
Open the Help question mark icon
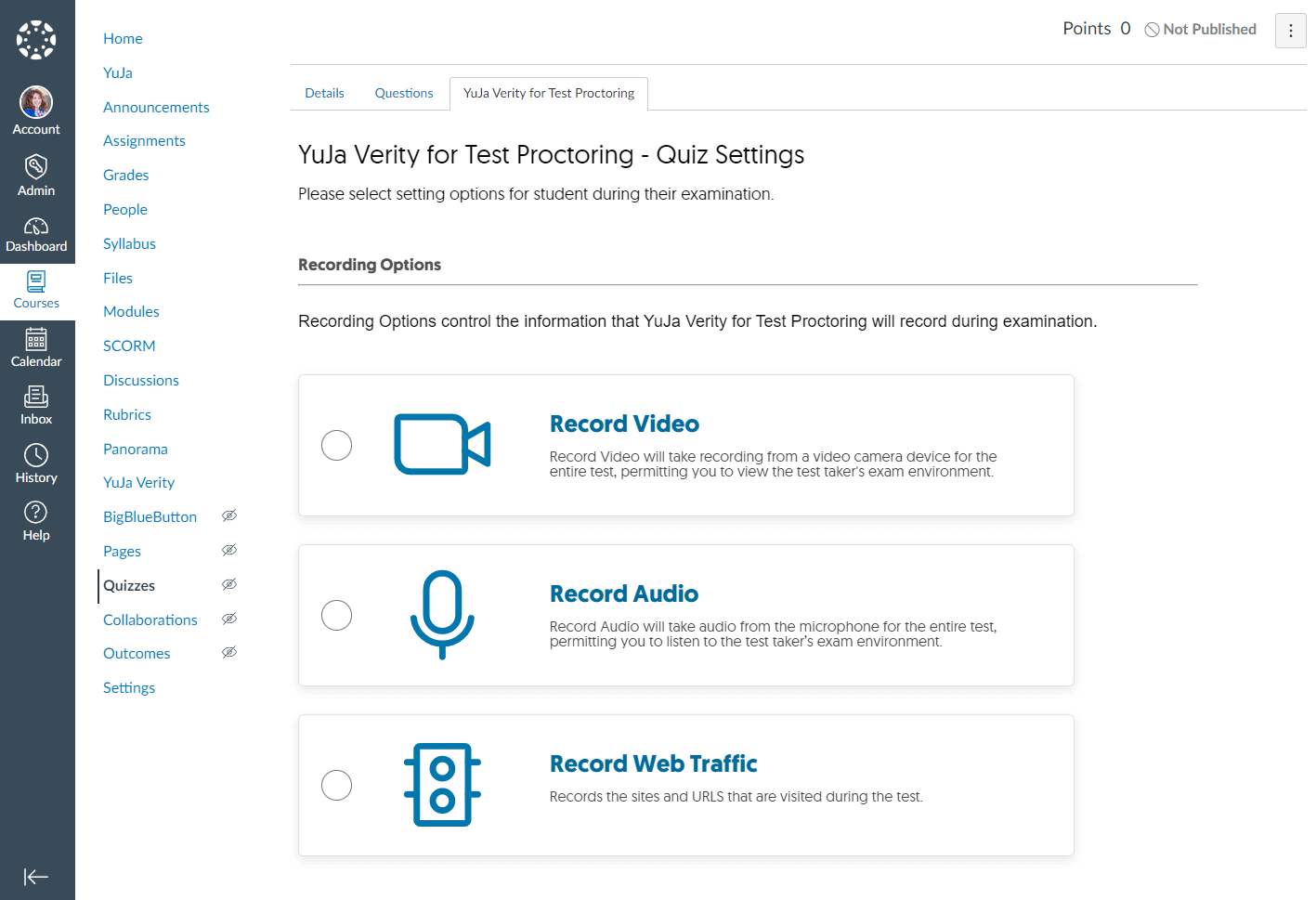click(36, 513)
